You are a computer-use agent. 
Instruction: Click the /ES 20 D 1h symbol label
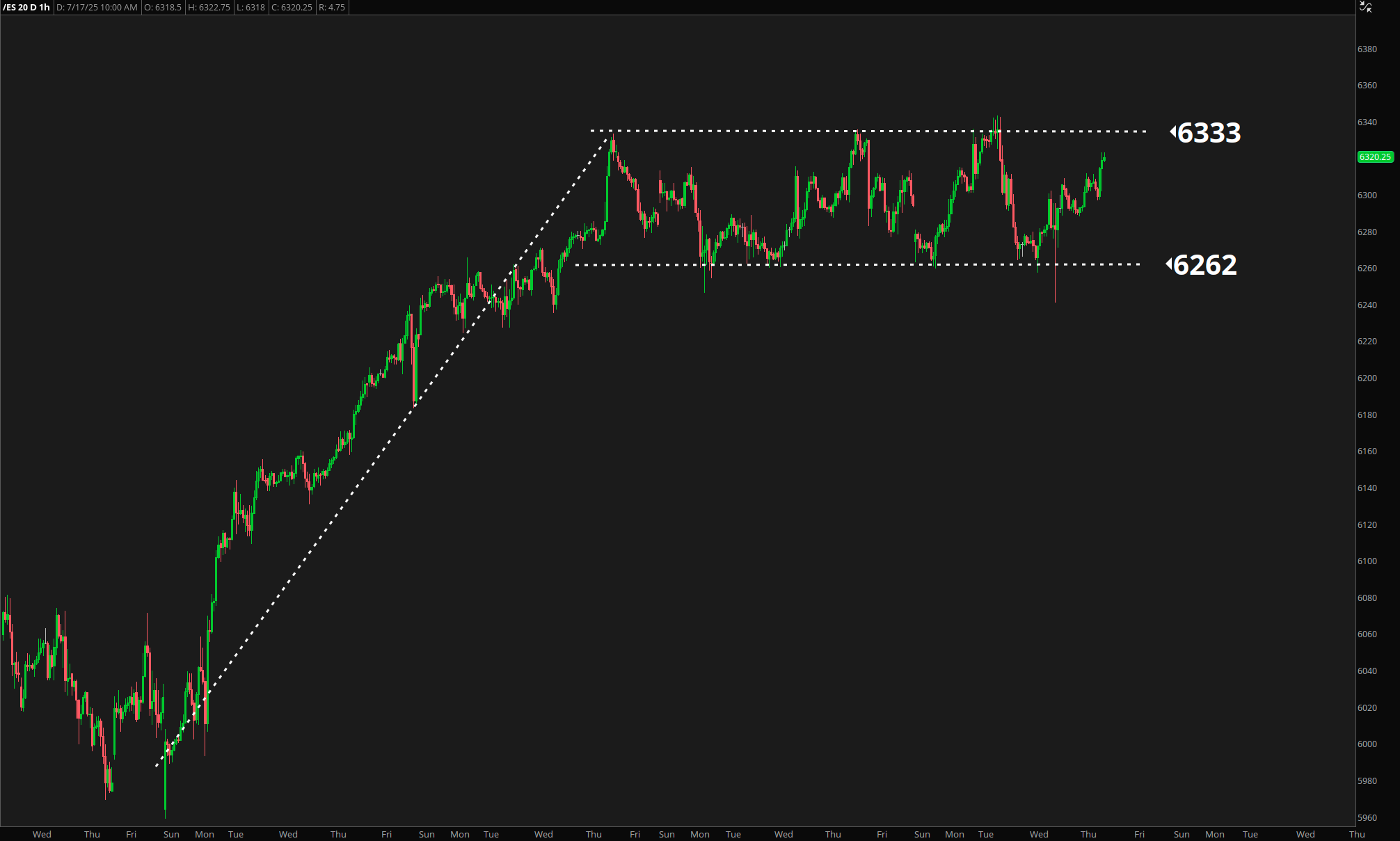(26, 8)
